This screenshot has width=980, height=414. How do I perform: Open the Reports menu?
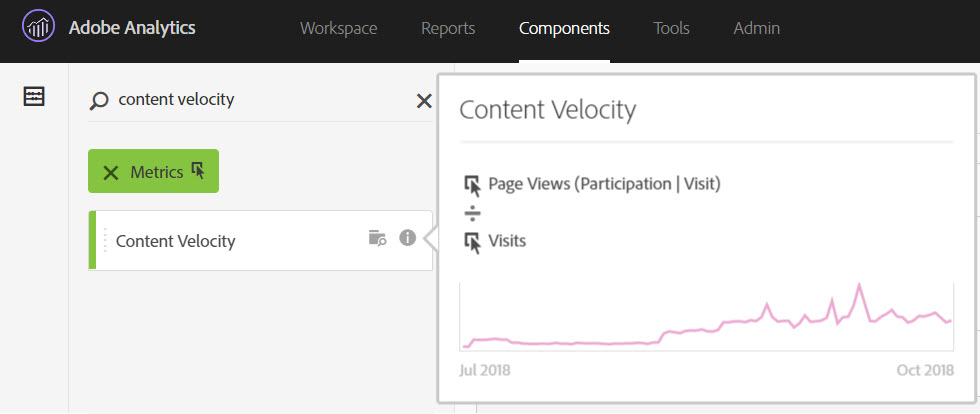click(x=448, y=28)
